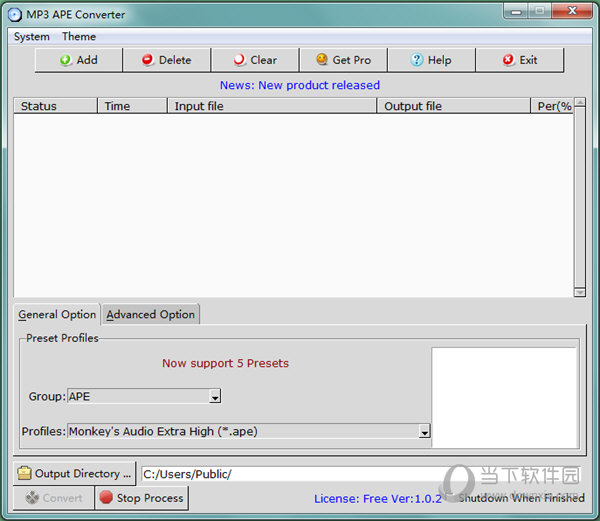Click the Status column header
This screenshot has height=521, width=600.
click(55, 106)
